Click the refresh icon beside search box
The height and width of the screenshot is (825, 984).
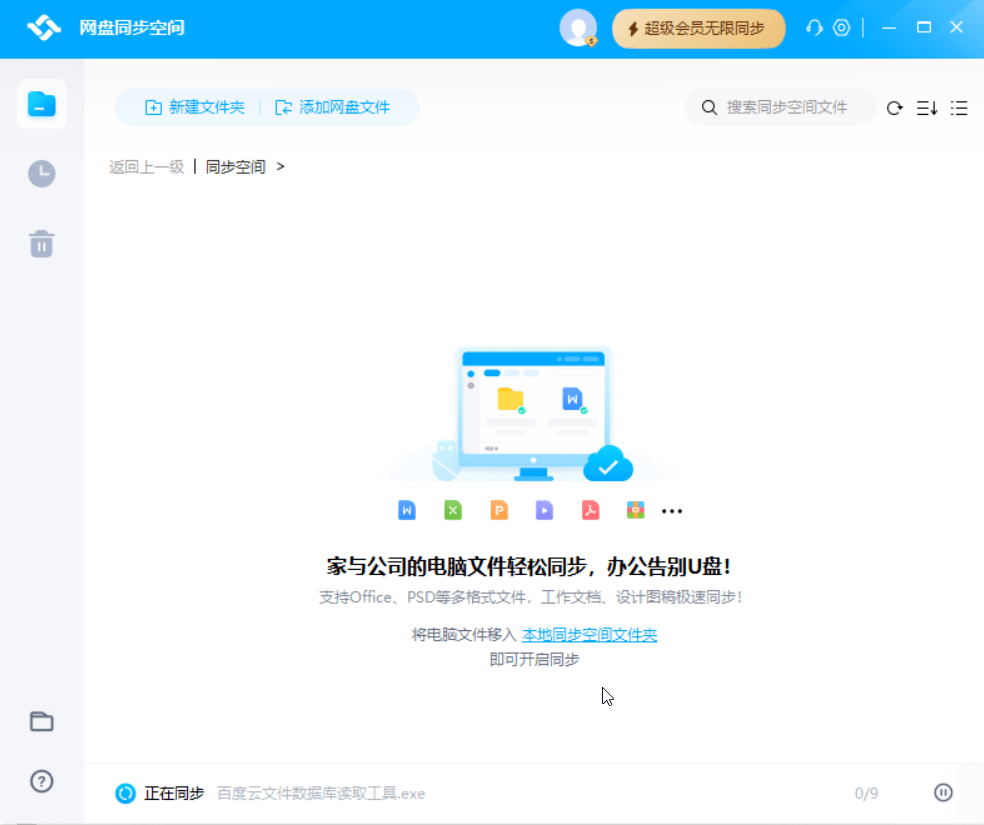click(x=895, y=108)
